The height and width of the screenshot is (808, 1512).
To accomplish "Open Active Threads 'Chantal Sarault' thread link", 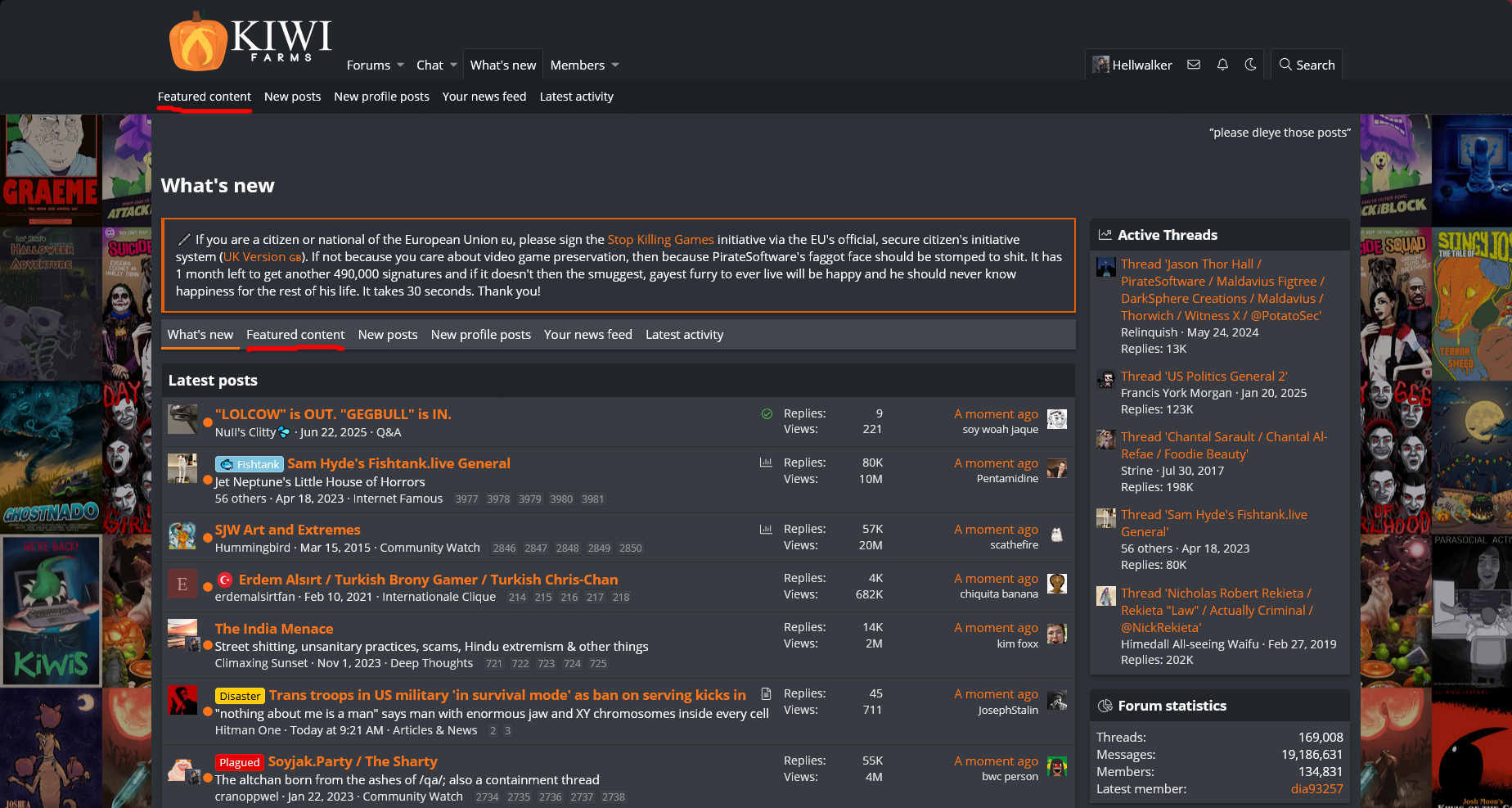I will tap(1224, 445).
